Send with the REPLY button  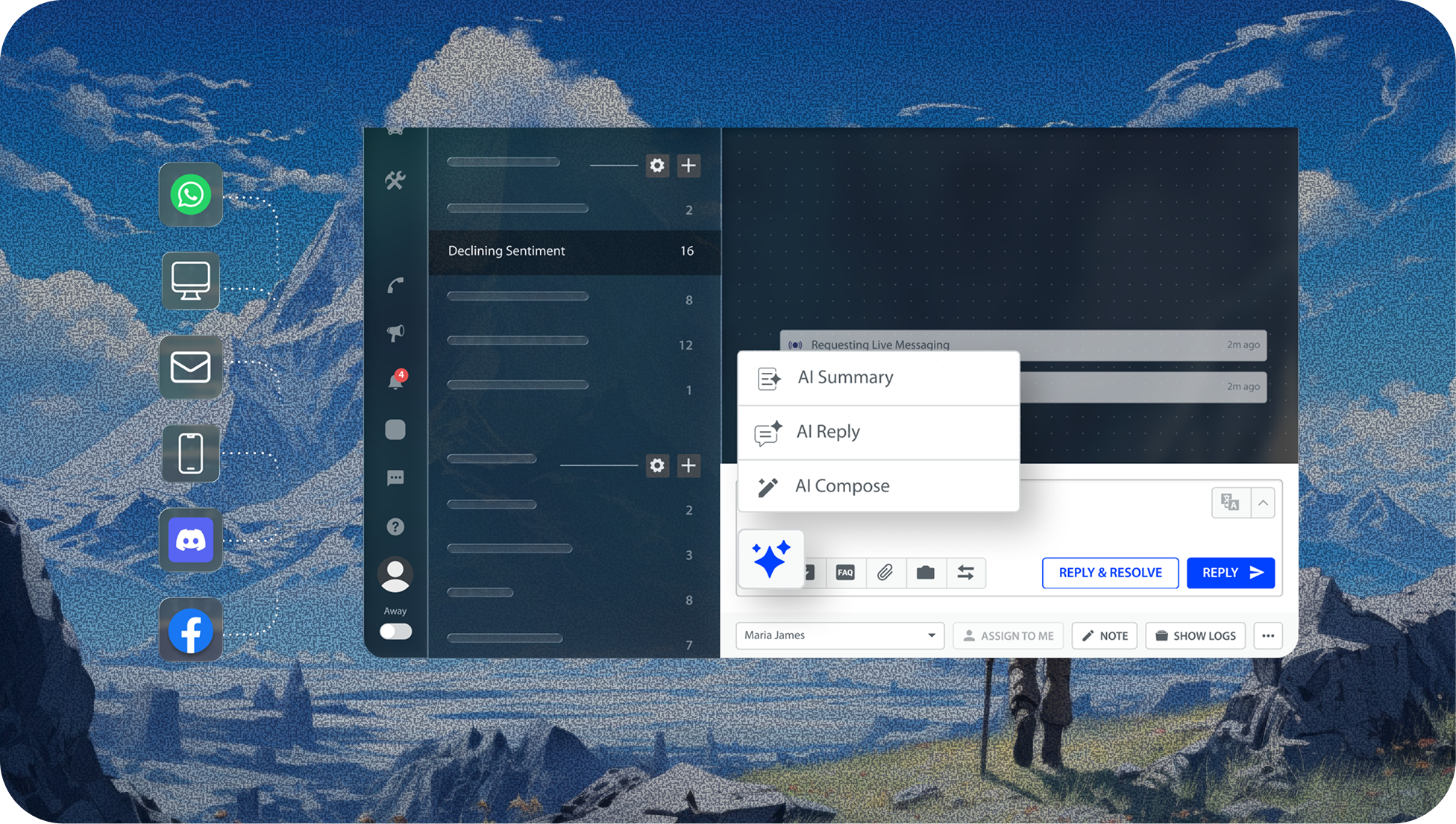tap(1231, 573)
